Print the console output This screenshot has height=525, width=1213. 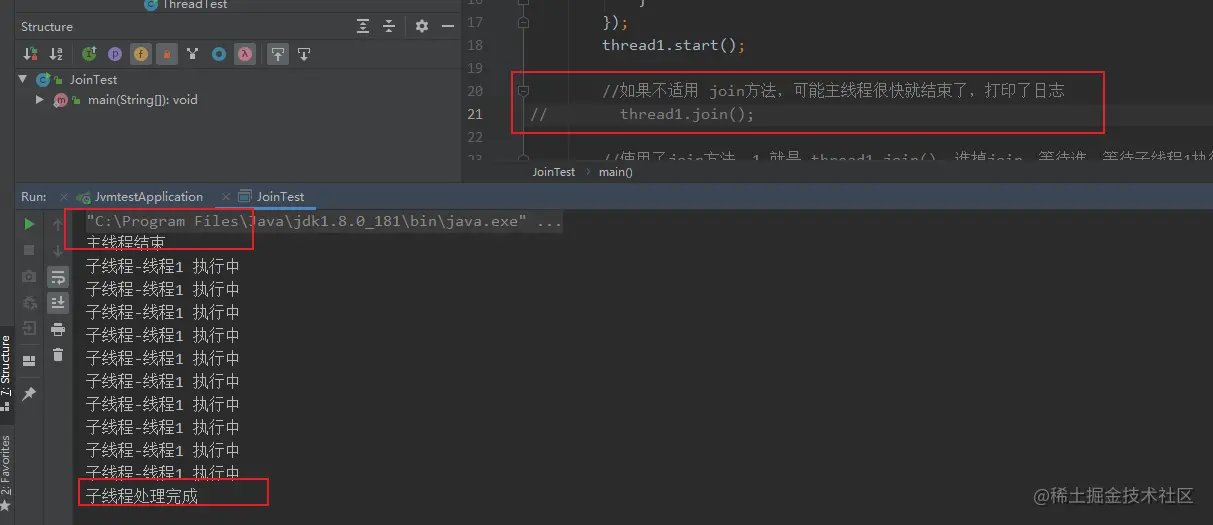(58, 329)
